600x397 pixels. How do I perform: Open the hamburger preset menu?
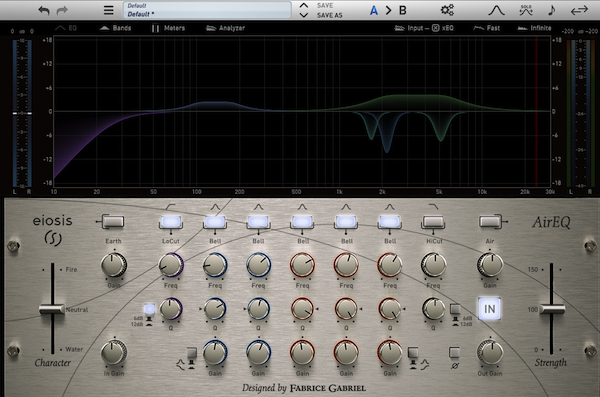[x=109, y=10]
